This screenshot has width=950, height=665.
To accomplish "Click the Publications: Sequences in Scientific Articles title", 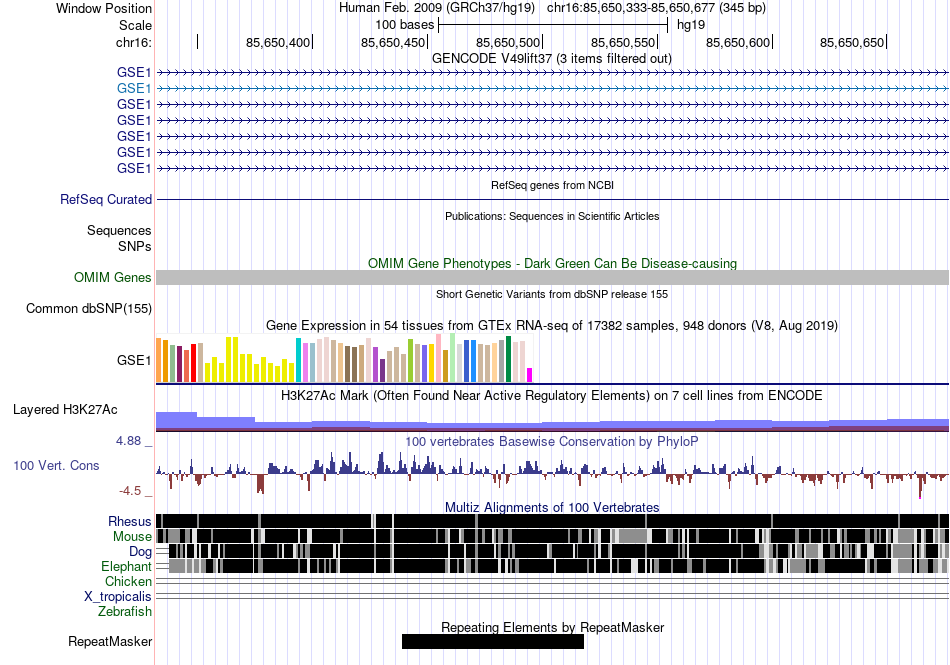I will click(552, 216).
